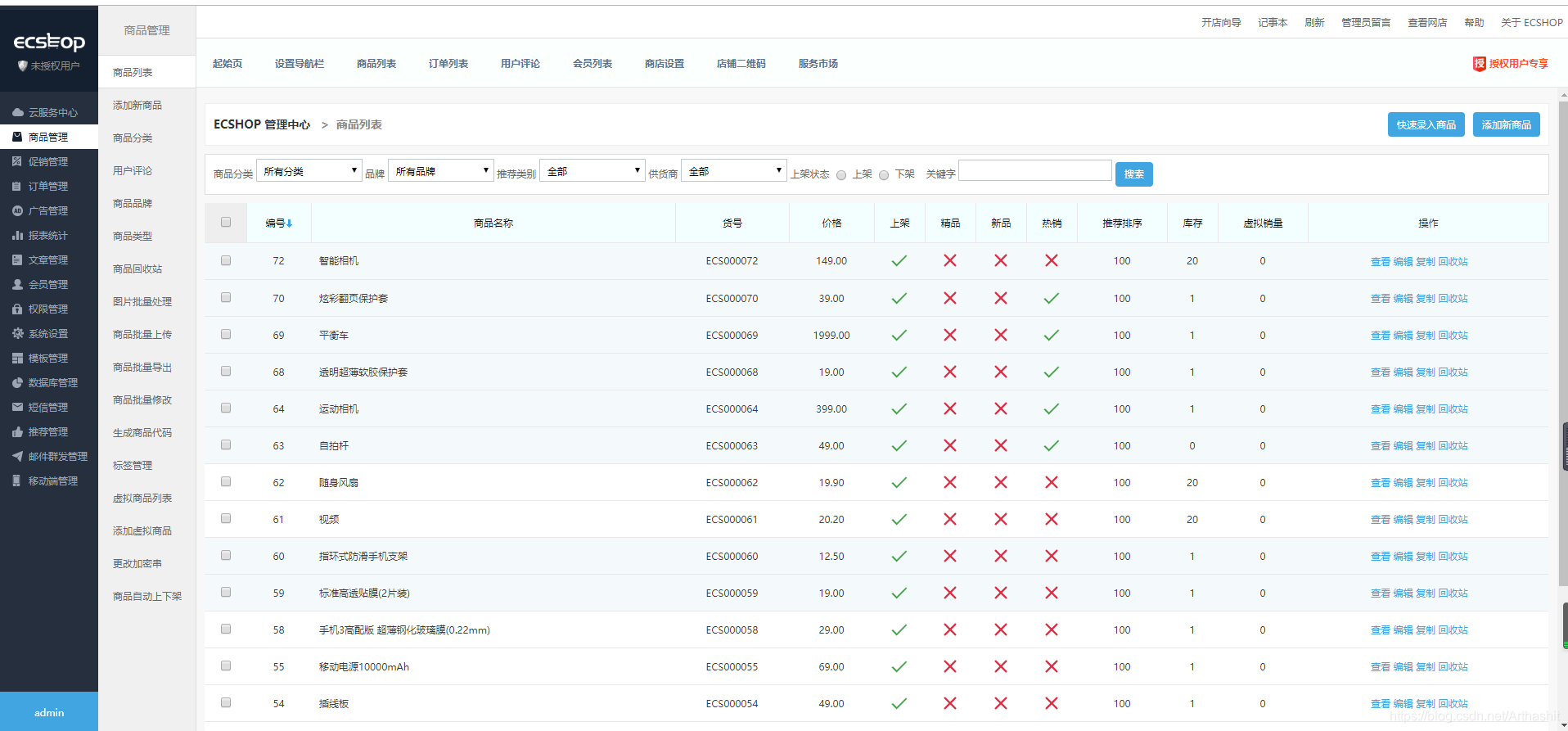Check the select-all header checkbox
Image resolution: width=1568 pixels, height=731 pixels.
click(226, 222)
